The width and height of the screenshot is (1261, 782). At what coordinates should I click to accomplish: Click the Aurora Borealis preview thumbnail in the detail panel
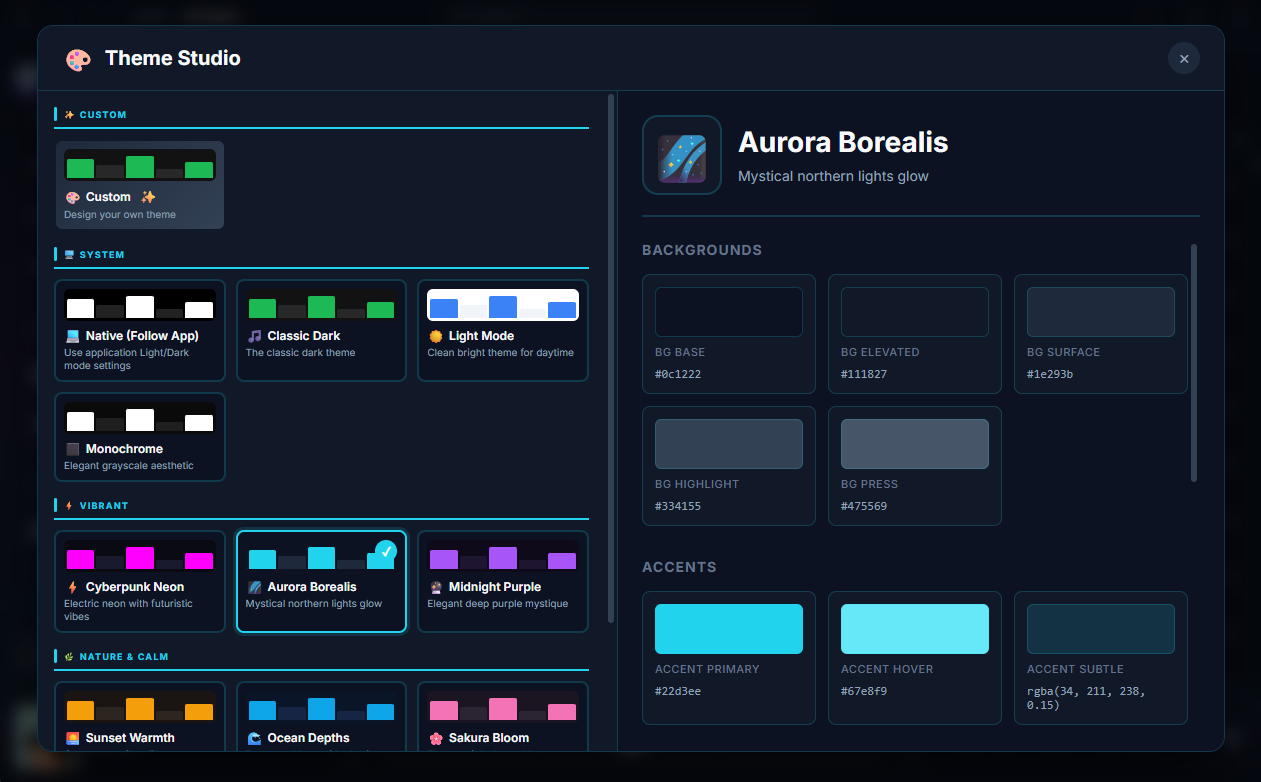click(x=681, y=155)
